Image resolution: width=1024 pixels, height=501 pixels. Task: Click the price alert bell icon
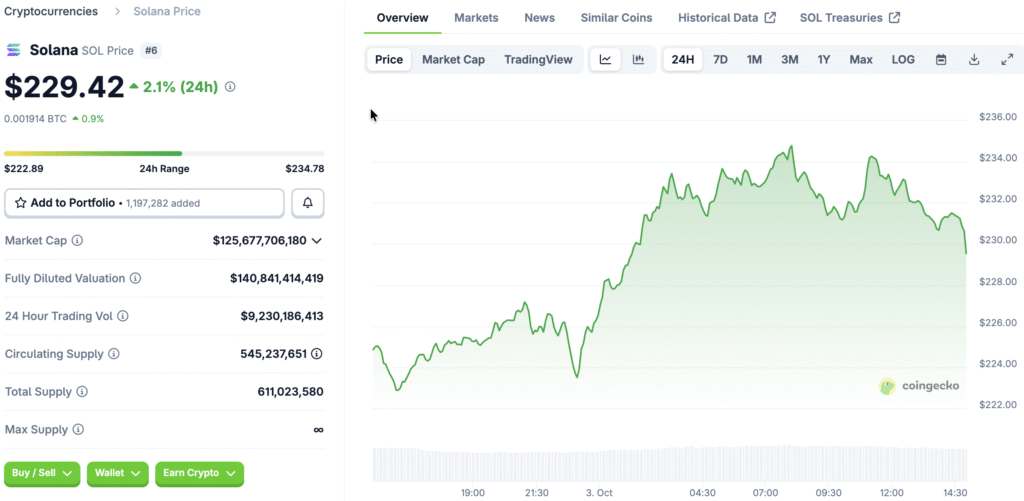(x=308, y=203)
